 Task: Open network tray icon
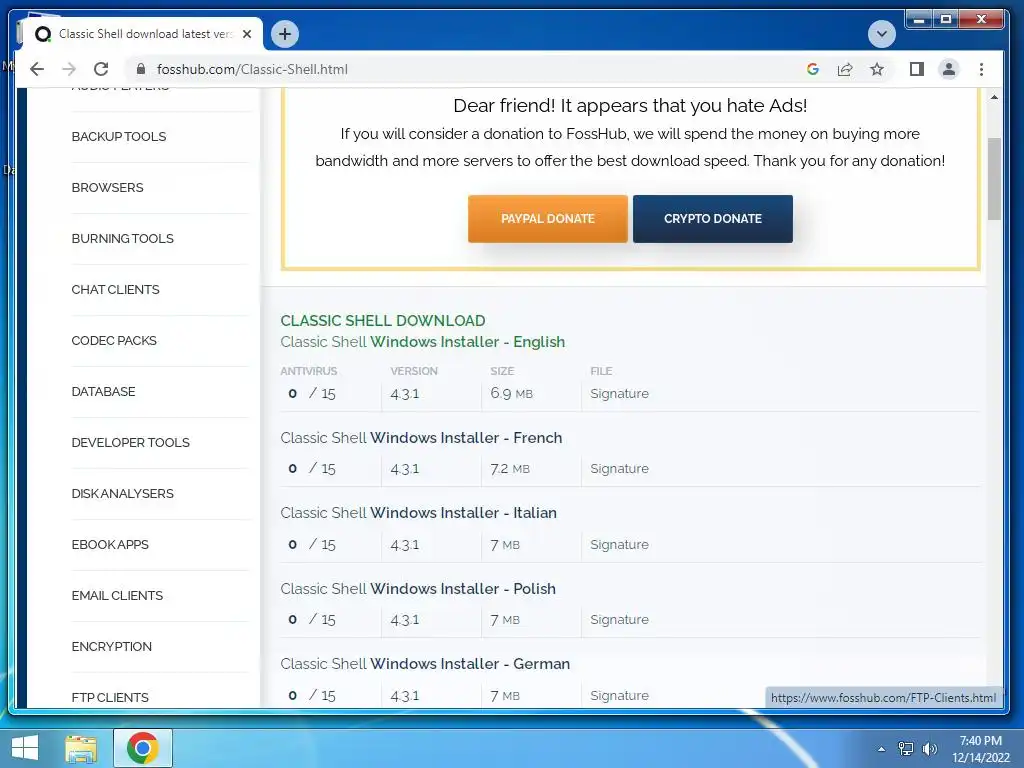[906, 749]
